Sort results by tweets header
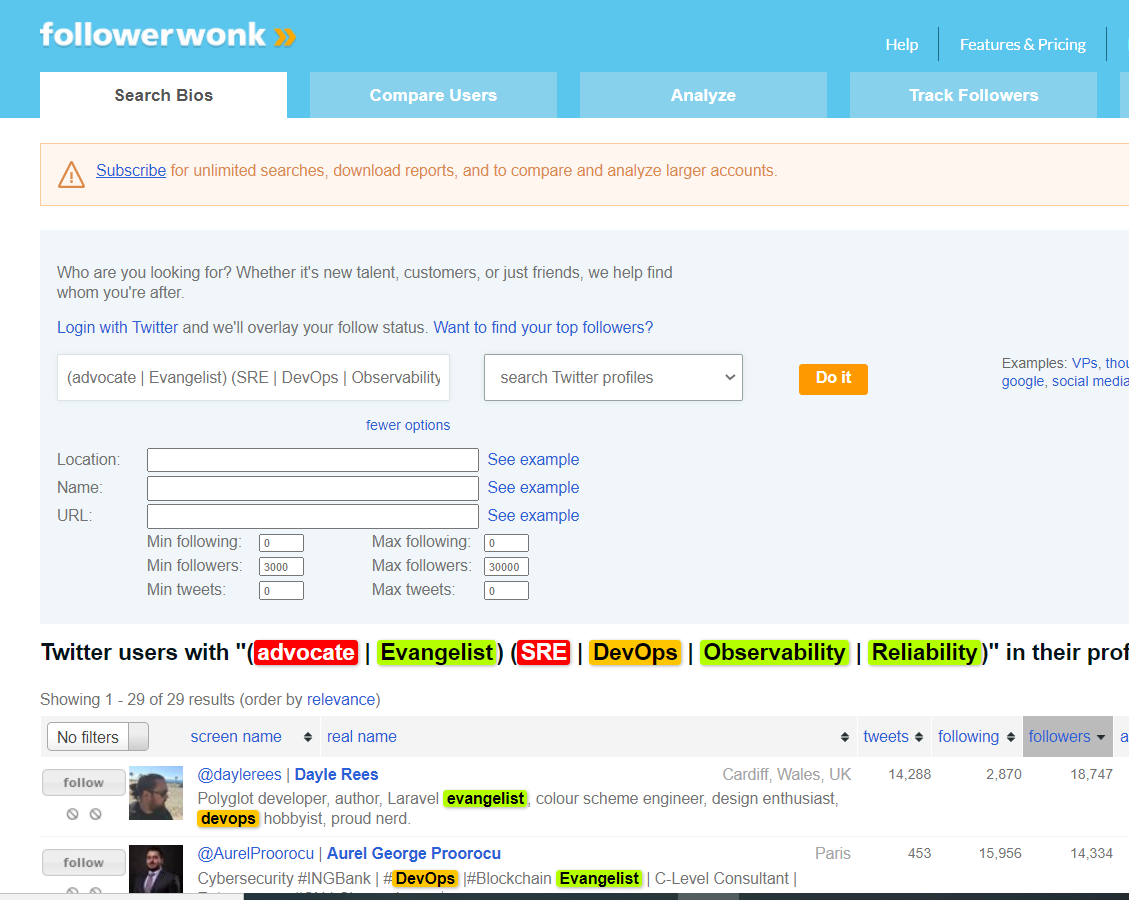1129x900 pixels. [x=886, y=737]
